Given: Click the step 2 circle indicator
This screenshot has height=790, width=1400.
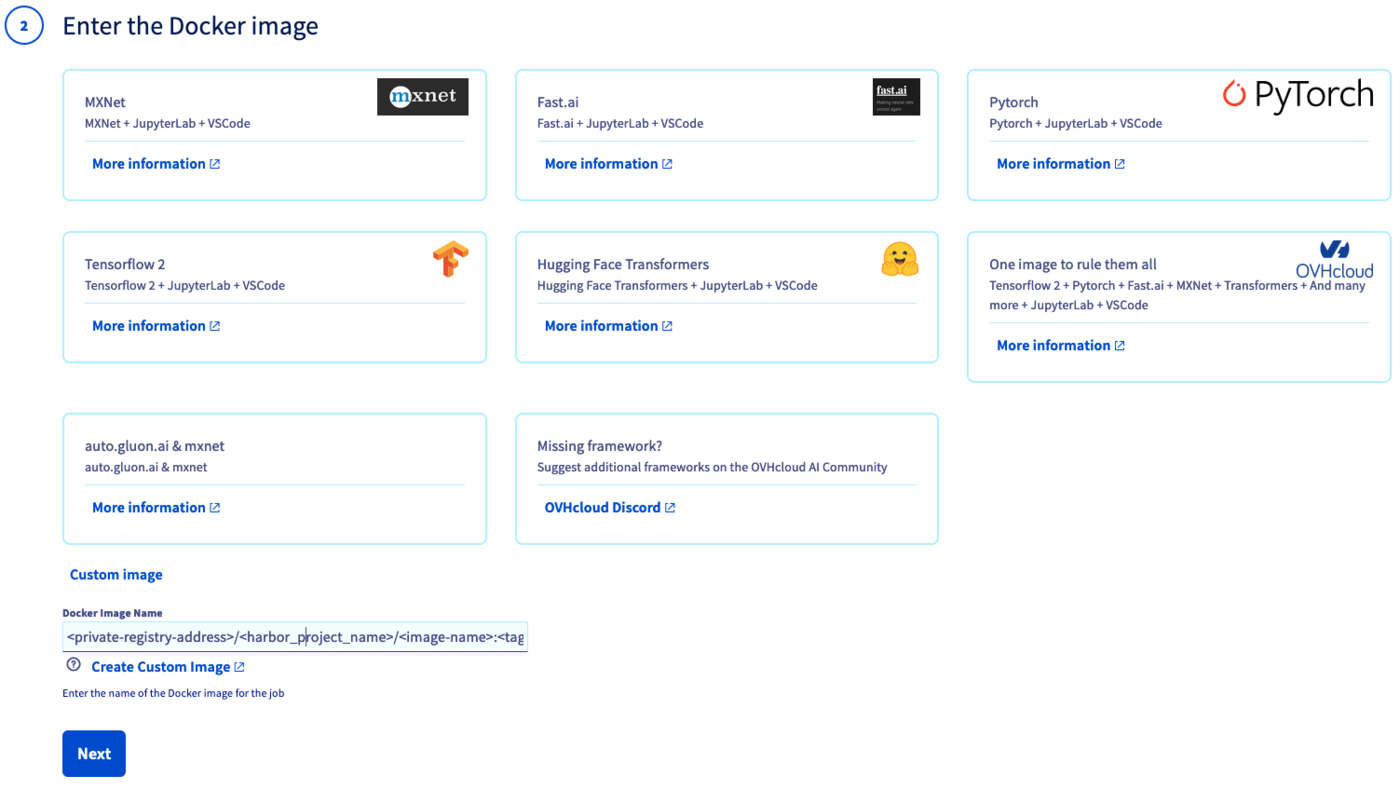Looking at the screenshot, I should pos(24,26).
